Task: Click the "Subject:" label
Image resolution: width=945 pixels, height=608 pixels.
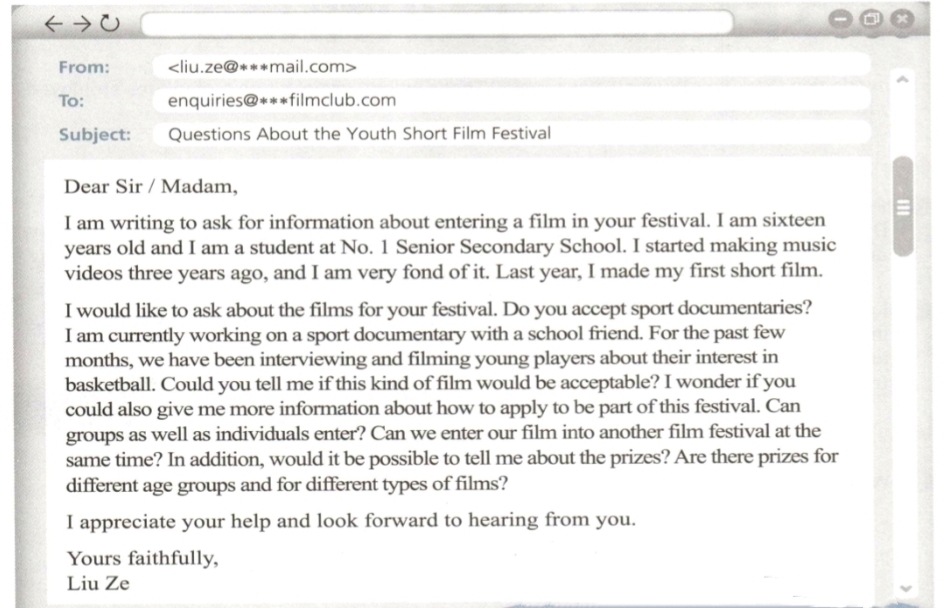Action: click(94, 133)
